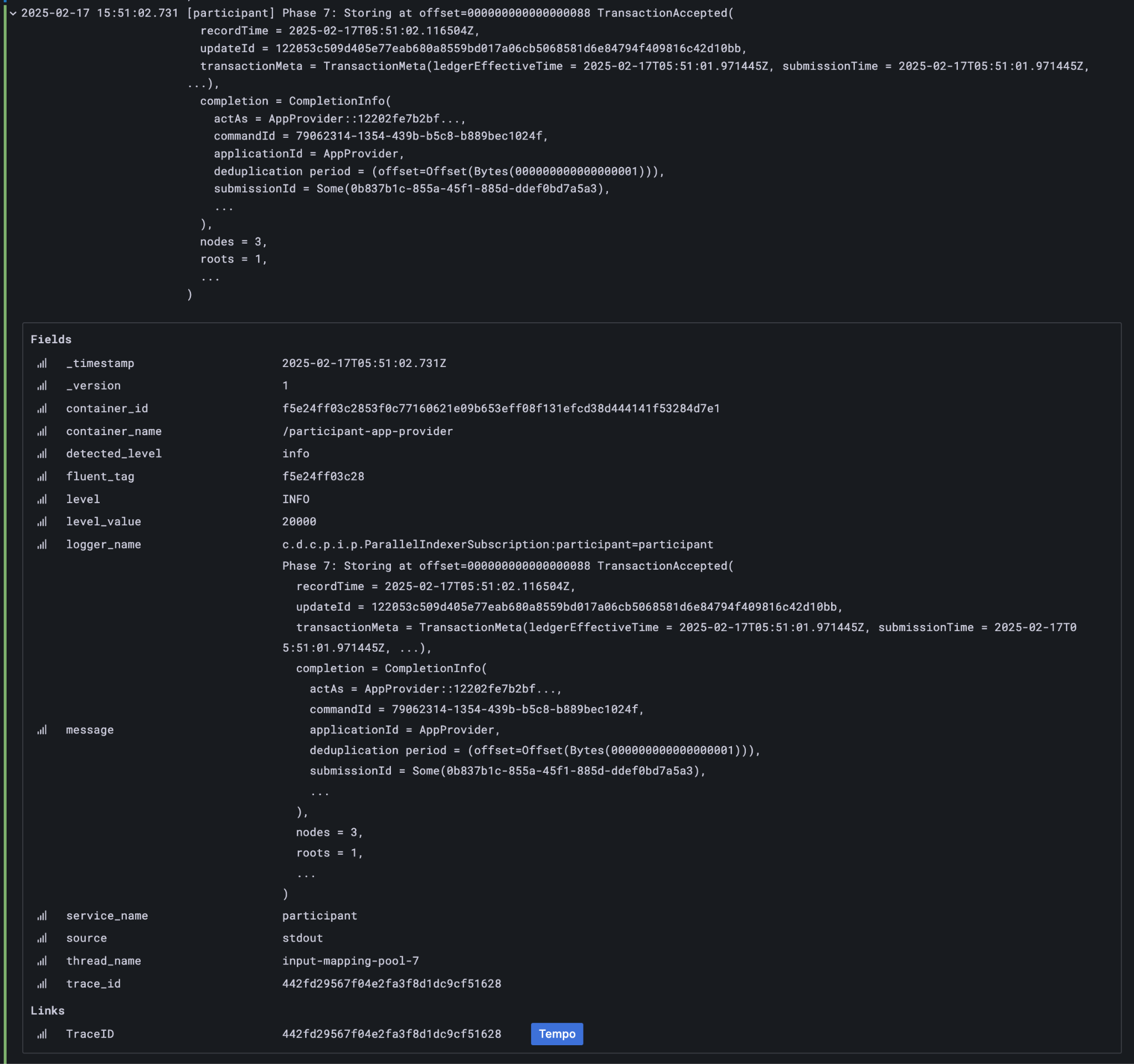1134x1064 pixels.
Task: Open stats for the _version field
Action: [x=42, y=385]
